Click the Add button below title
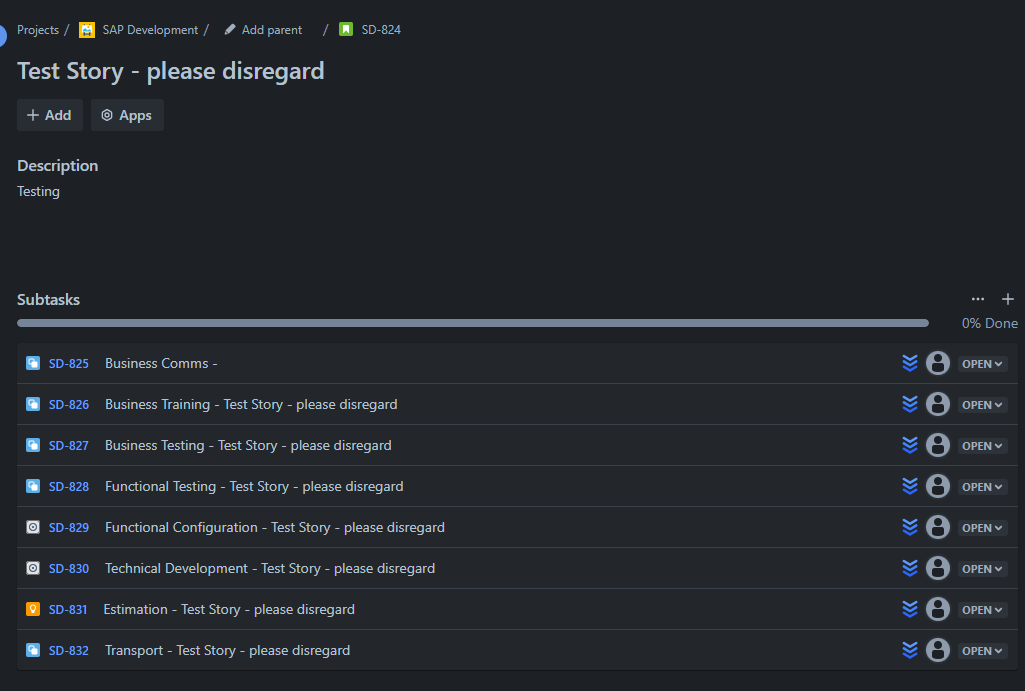The image size is (1025, 691). (x=50, y=115)
